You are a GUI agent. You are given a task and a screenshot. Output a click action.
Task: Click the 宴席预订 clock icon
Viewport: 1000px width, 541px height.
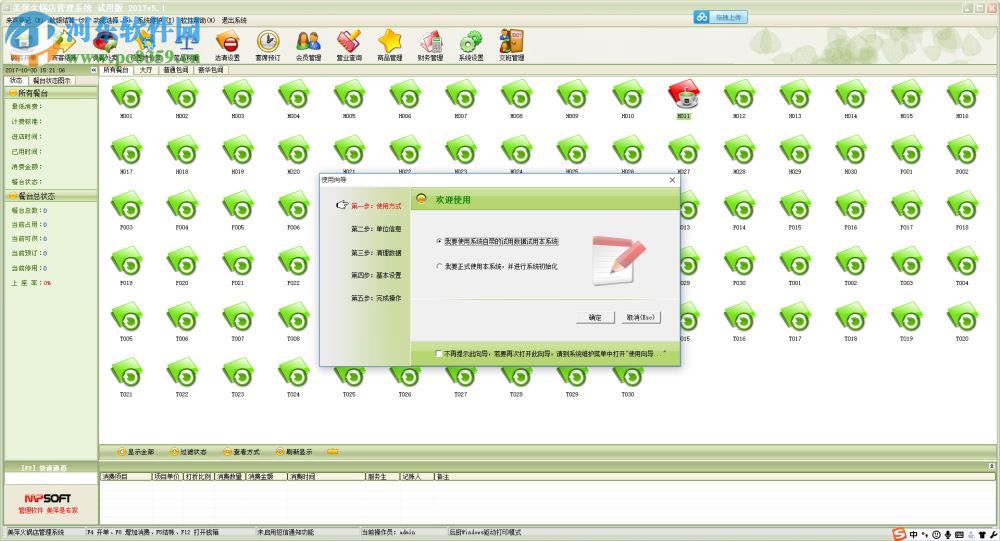pos(268,45)
